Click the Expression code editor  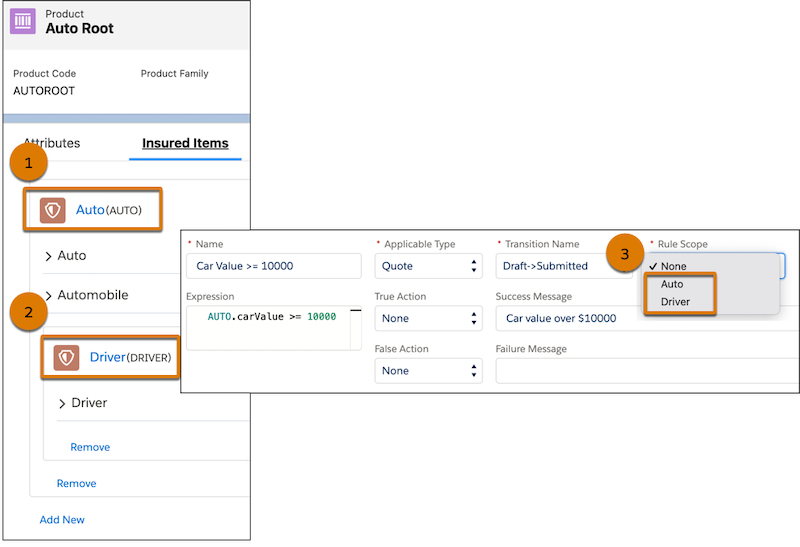[274, 328]
